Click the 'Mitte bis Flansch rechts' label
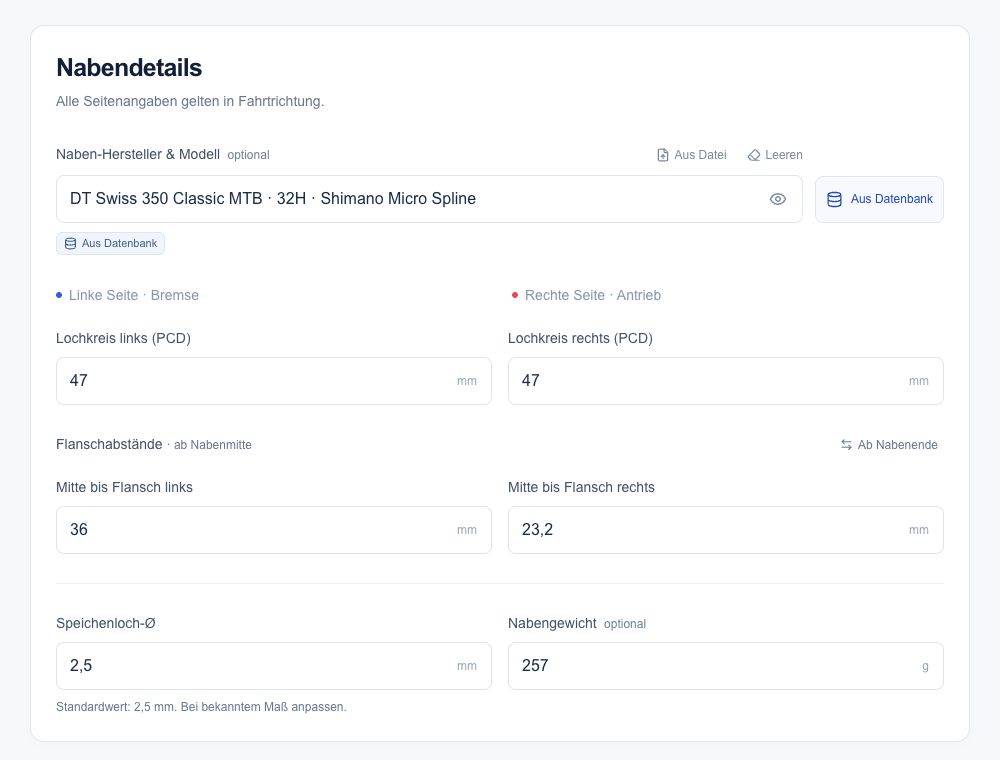Viewport: 1000px width, 760px height. tap(582, 487)
